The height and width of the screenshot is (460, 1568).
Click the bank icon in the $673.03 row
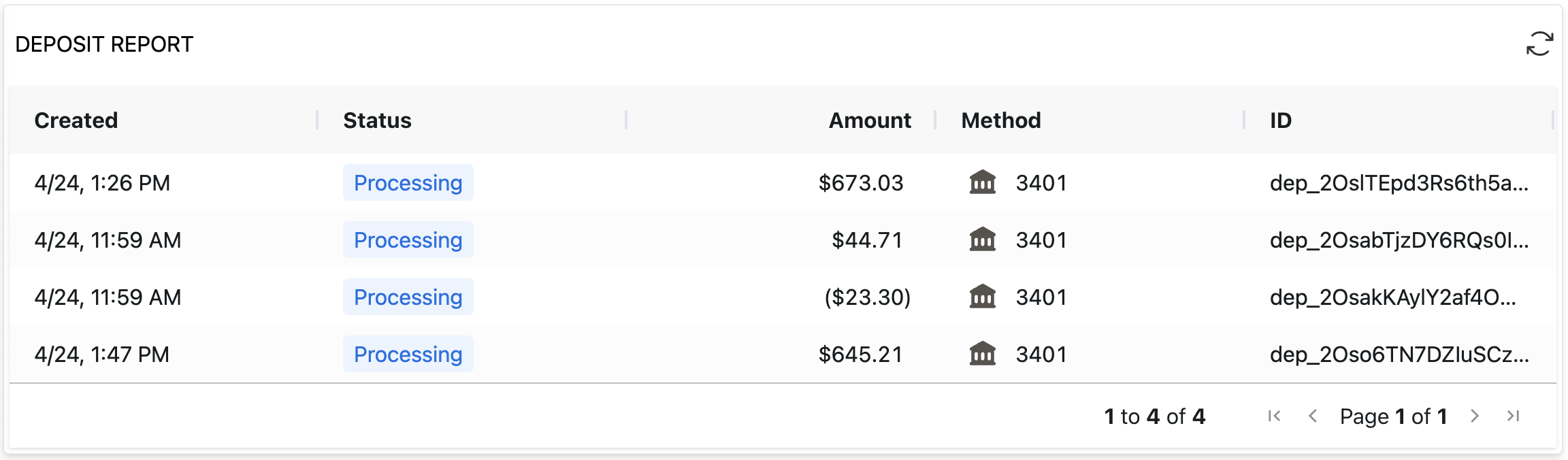982,182
